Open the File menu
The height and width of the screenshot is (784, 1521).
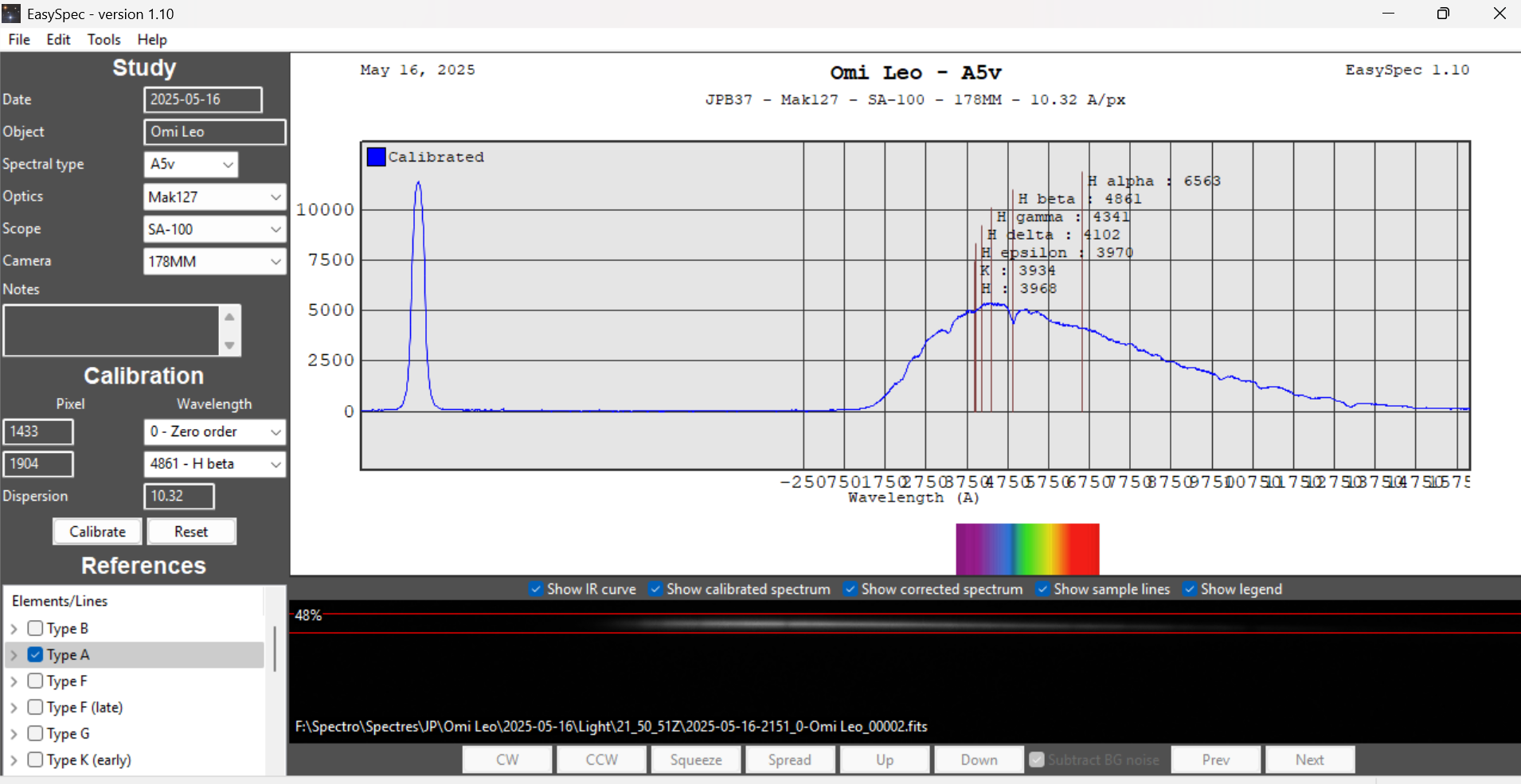(19, 40)
